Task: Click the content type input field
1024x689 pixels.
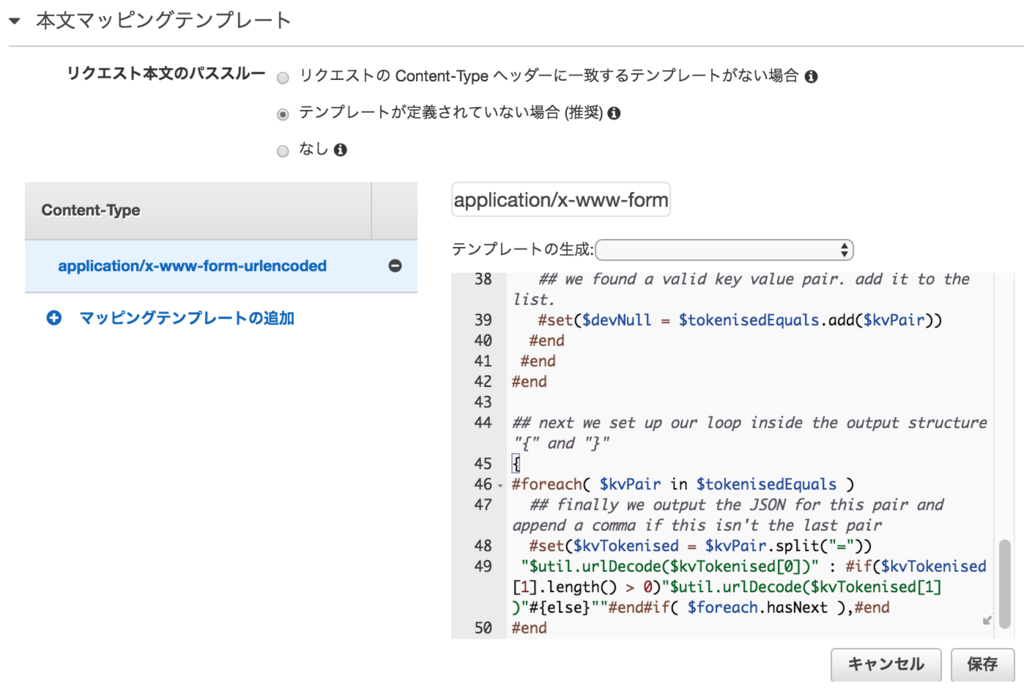Action: (560, 200)
